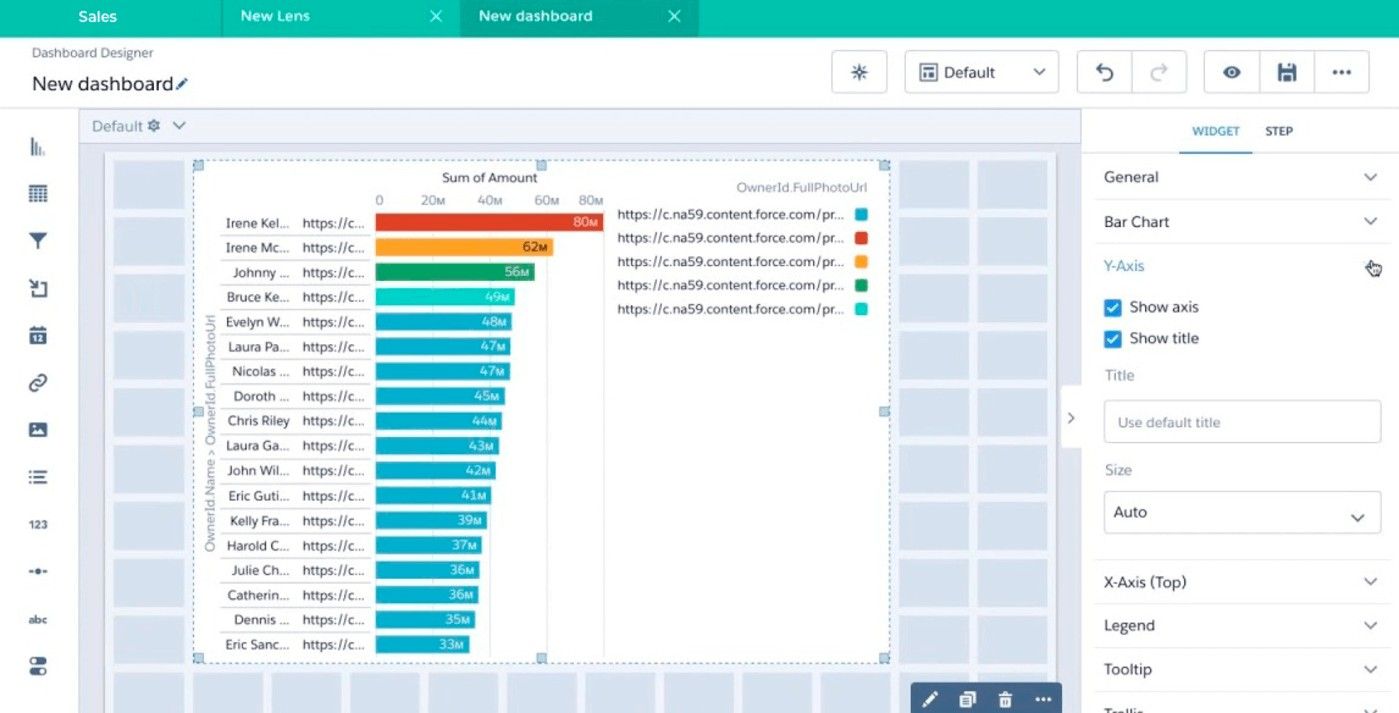Image resolution: width=1399 pixels, height=713 pixels.
Task: Click the date widget calendar icon
Action: 38,336
